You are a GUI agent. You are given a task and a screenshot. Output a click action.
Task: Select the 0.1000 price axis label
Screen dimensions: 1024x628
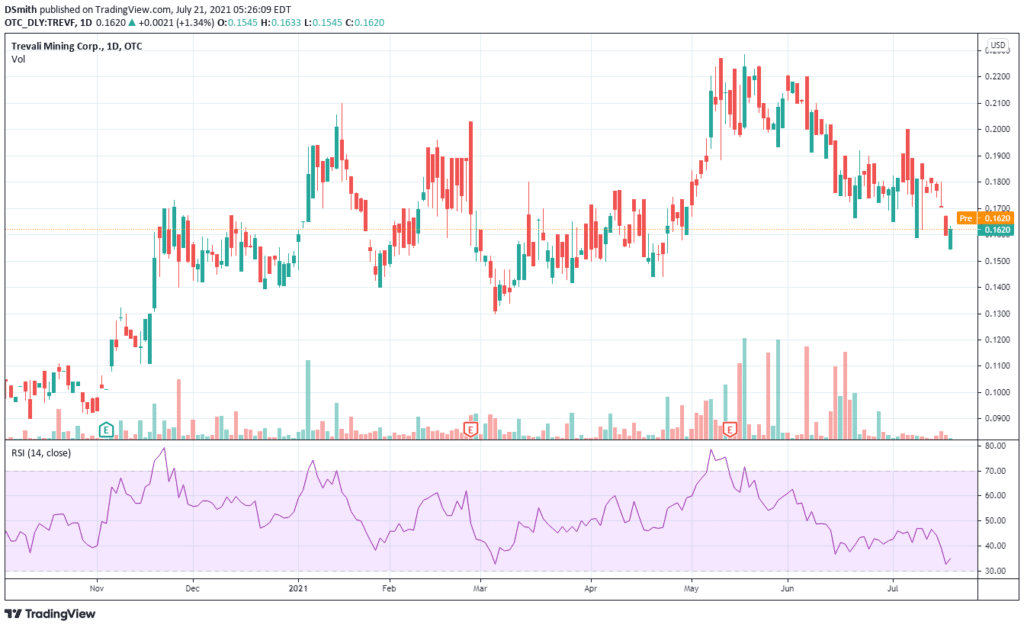pos(997,392)
